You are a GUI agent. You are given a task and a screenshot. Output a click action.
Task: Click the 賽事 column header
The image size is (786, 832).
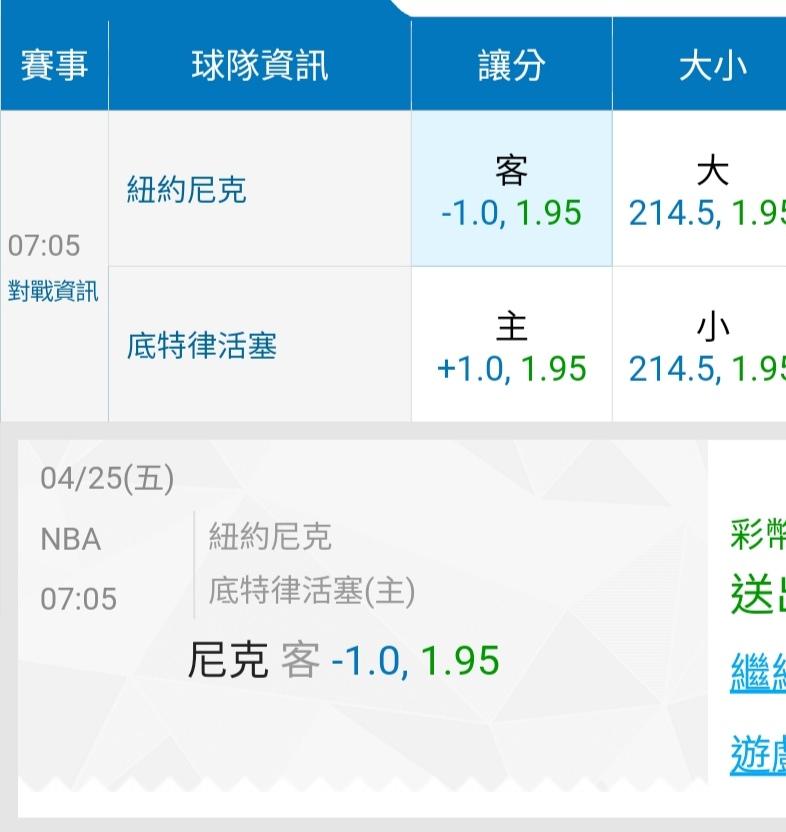(x=54, y=66)
